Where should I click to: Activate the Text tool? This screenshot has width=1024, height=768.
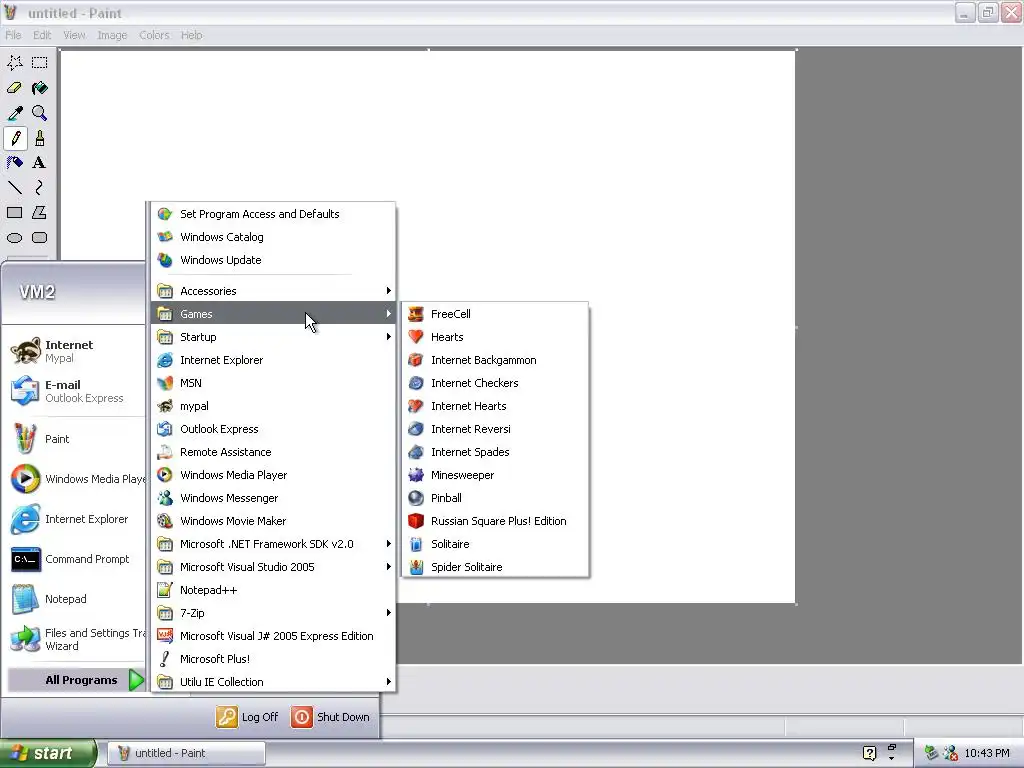coord(40,163)
